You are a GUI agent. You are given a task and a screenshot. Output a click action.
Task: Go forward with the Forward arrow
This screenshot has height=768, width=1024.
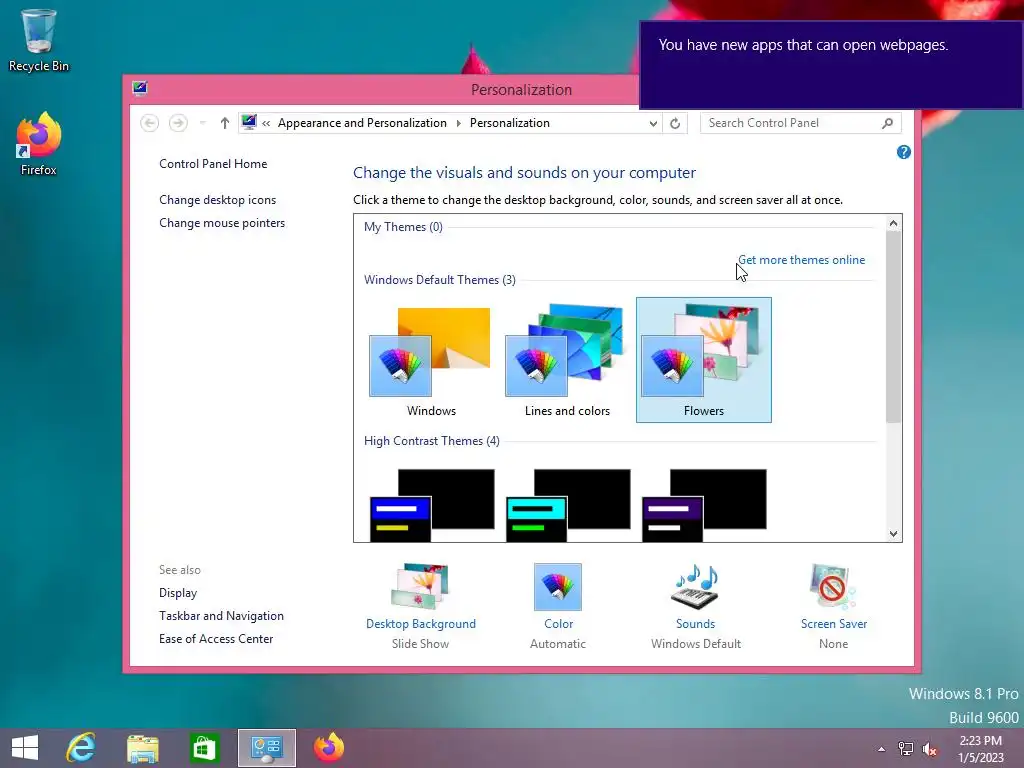178,123
